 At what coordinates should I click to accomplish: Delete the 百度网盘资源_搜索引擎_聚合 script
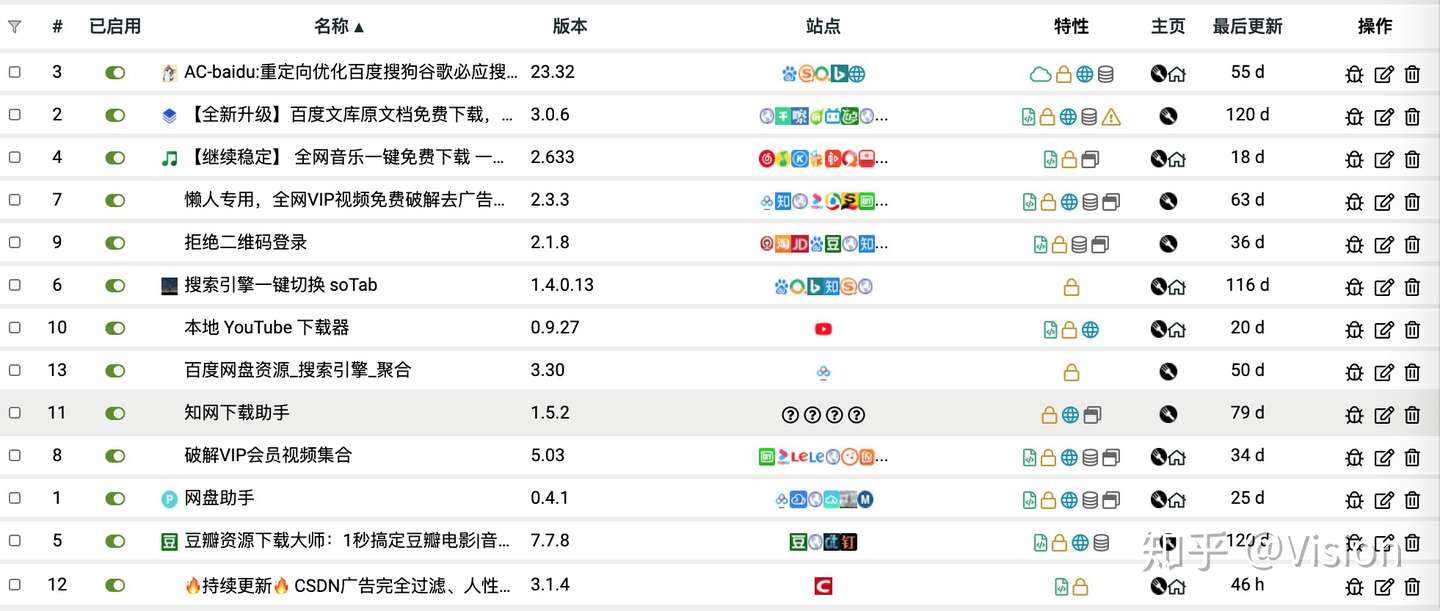[x=1412, y=372]
